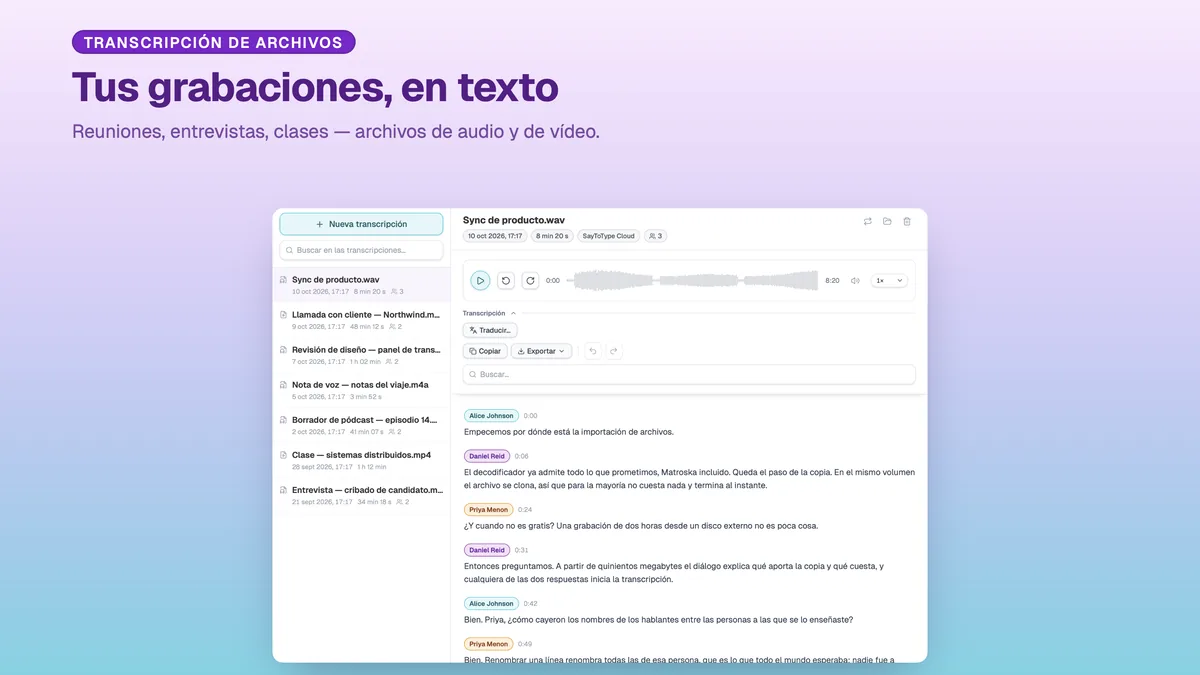The image size is (1200, 675).
Task: Click the line "Empecemos por dónde está la importación"
Action: pos(569,432)
